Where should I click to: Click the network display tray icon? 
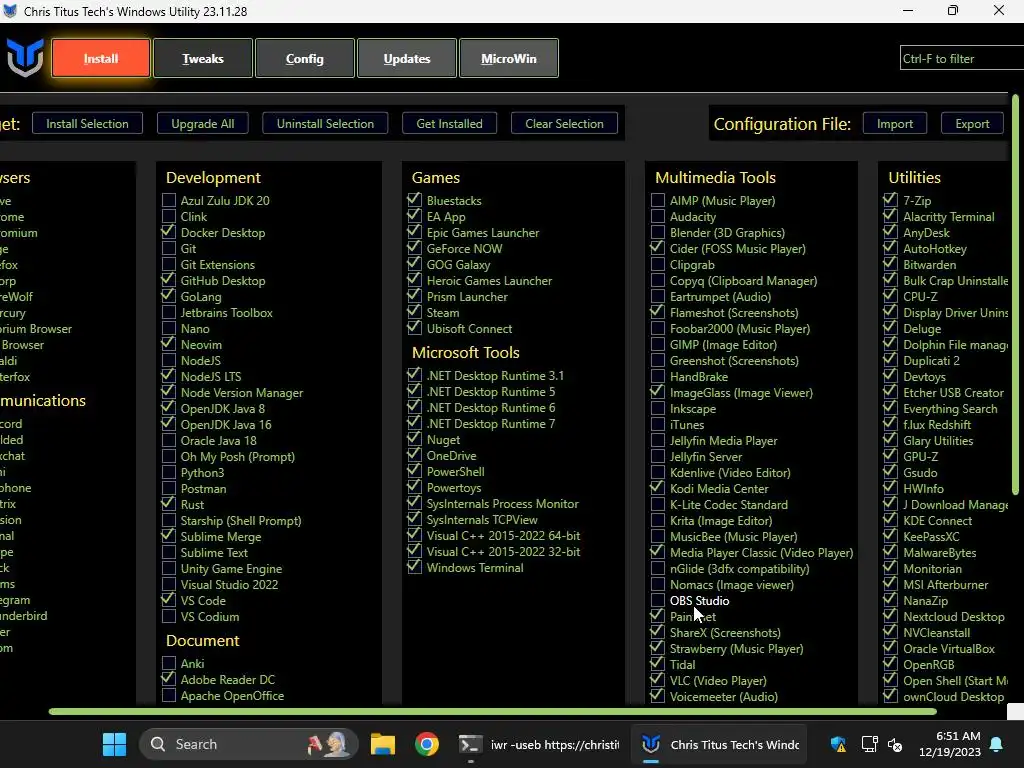pyautogui.click(x=869, y=744)
